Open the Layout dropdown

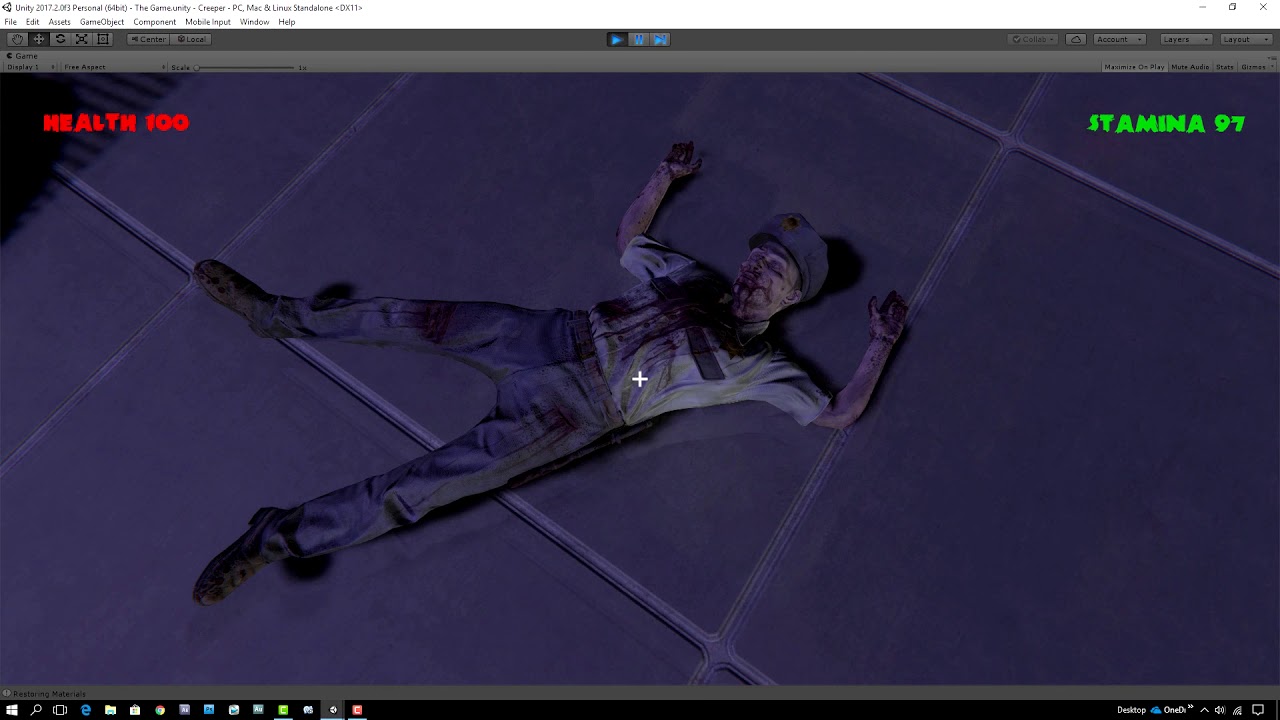click(x=1245, y=39)
